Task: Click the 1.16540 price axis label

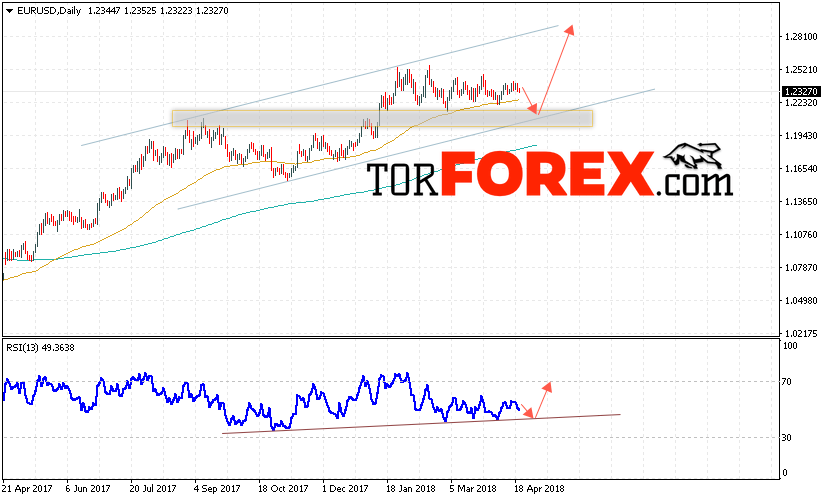Action: click(x=801, y=168)
